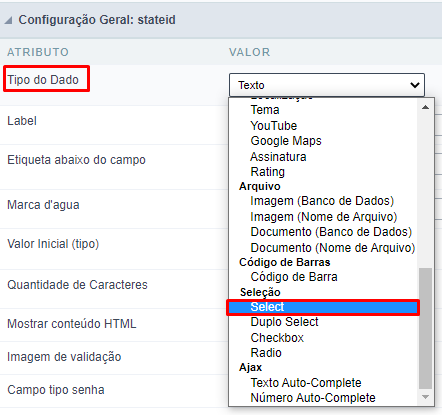Choose Google Maps from the list
The image size is (442, 415).
coord(286,141)
